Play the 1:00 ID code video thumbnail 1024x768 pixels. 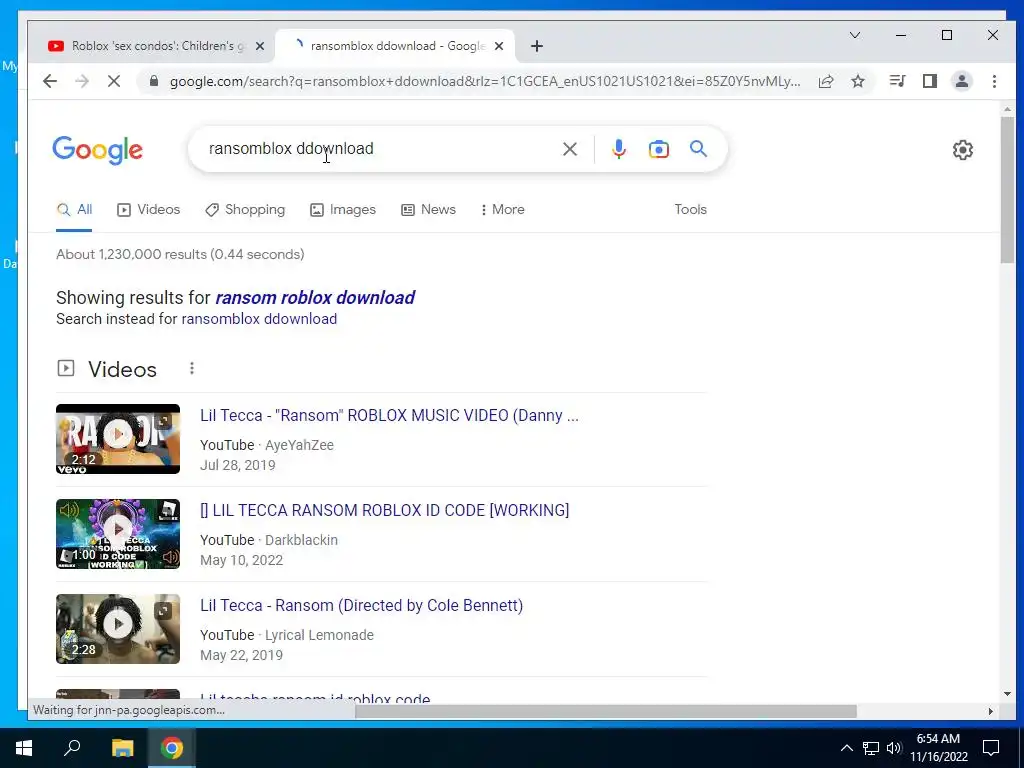click(118, 534)
